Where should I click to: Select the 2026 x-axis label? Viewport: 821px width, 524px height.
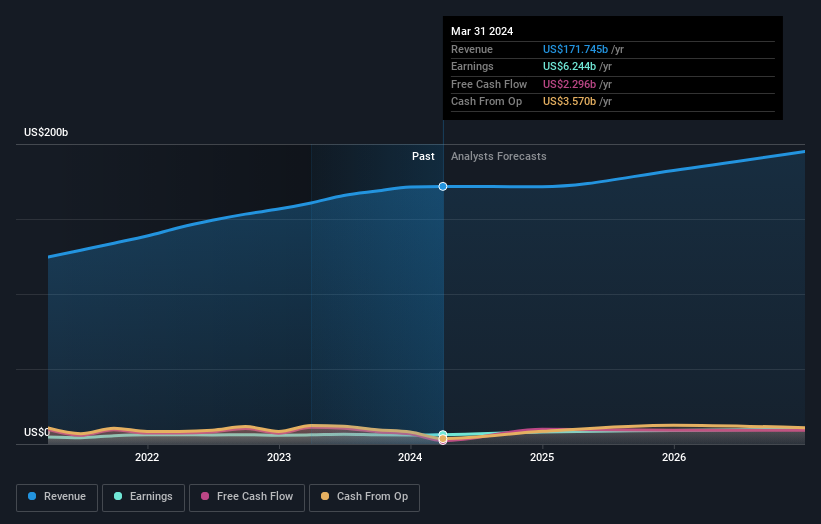tap(674, 458)
